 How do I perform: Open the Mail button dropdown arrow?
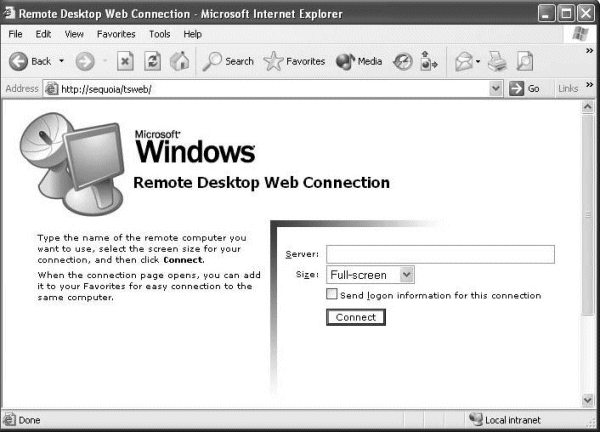coord(478,61)
